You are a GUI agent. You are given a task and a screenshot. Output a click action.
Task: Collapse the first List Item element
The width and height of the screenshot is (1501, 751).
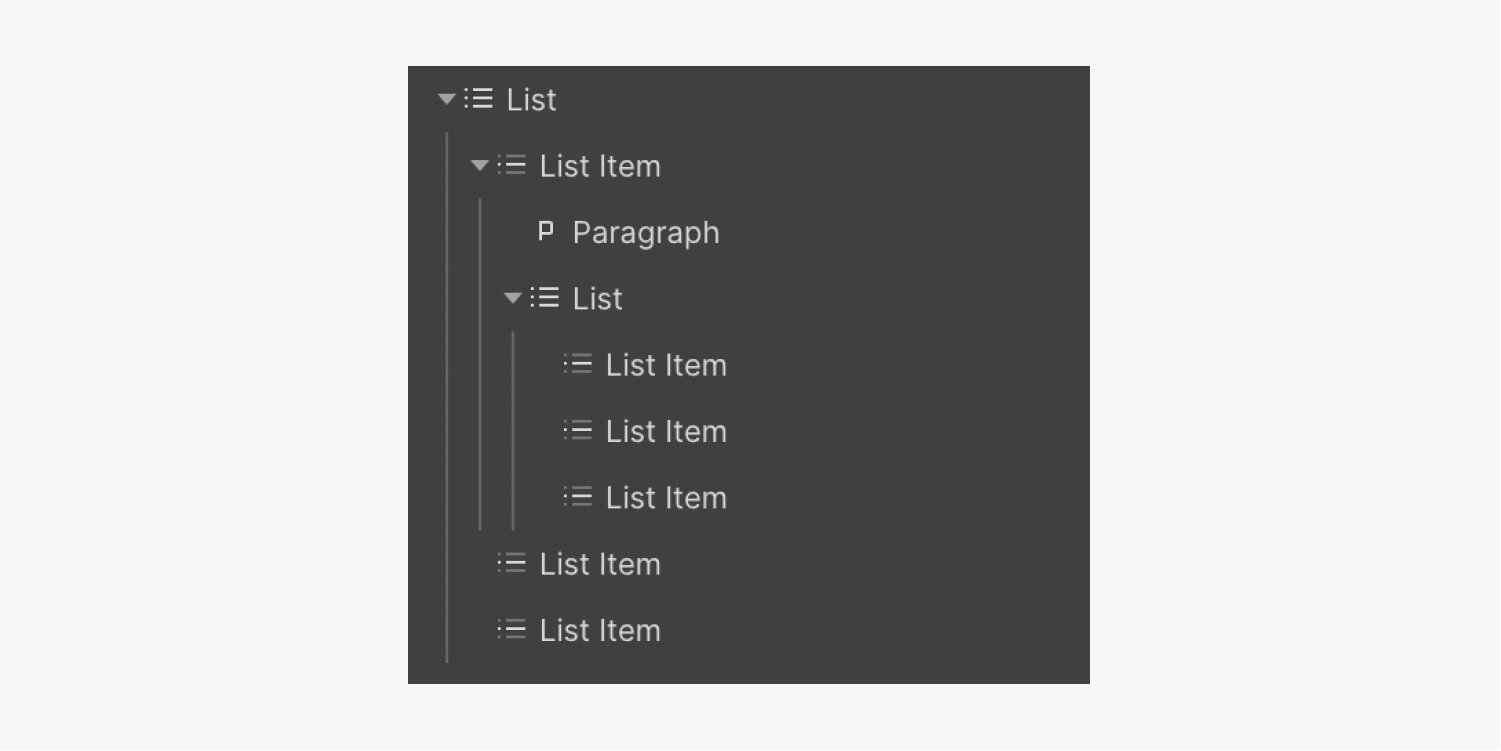(479, 166)
